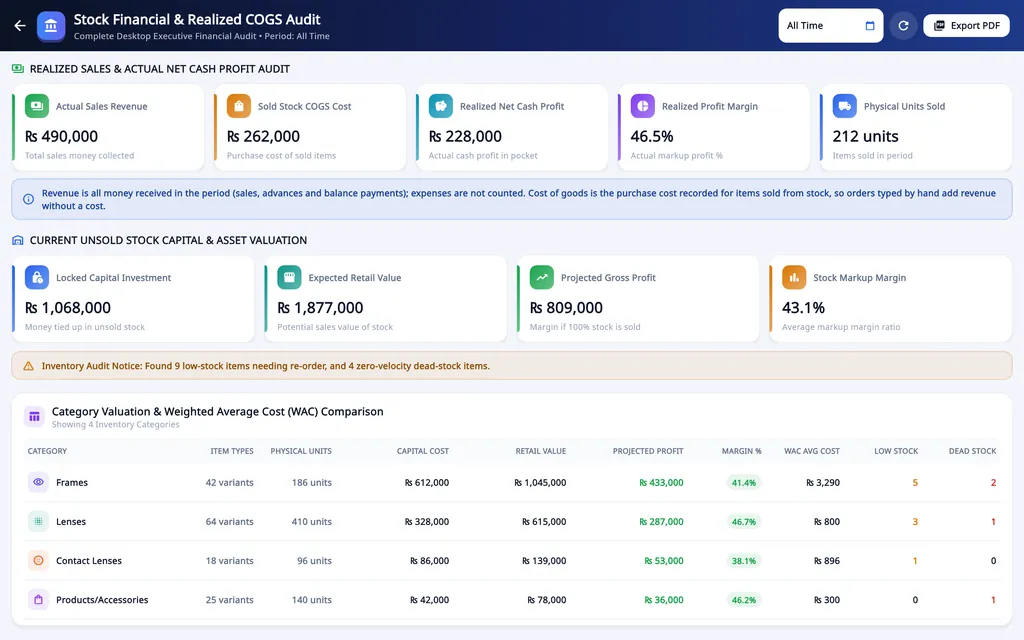Click the Realized Net Cash Profit piggy icon
Screen dimensions: 1024x640
point(440,106)
